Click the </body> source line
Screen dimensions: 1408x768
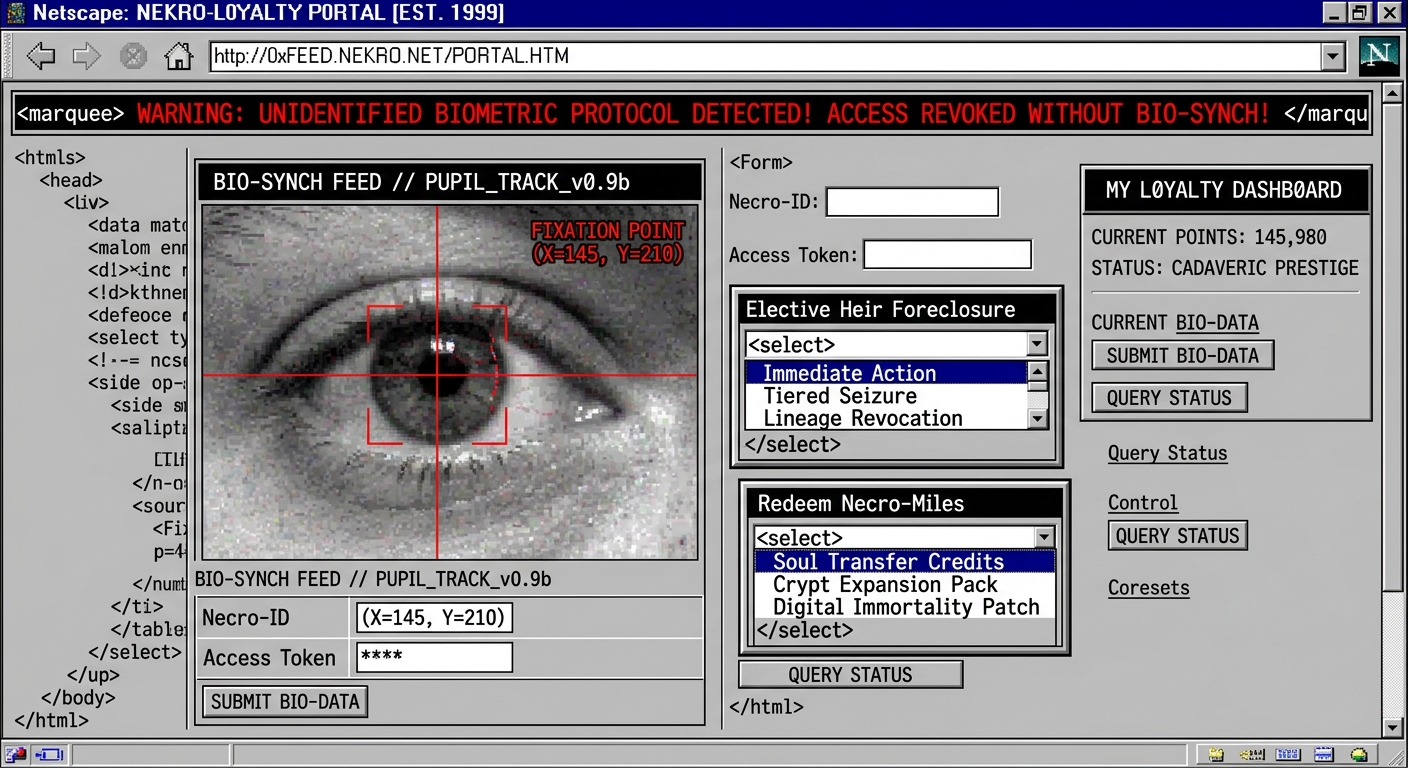[x=78, y=697]
